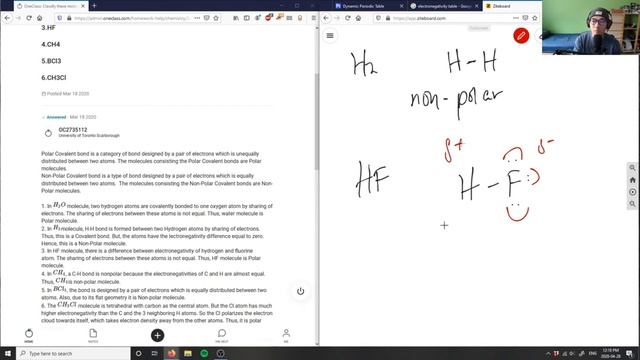Click the tracking protection shield in OneClass address bar
The image size is (640, 360).
(60, 18)
